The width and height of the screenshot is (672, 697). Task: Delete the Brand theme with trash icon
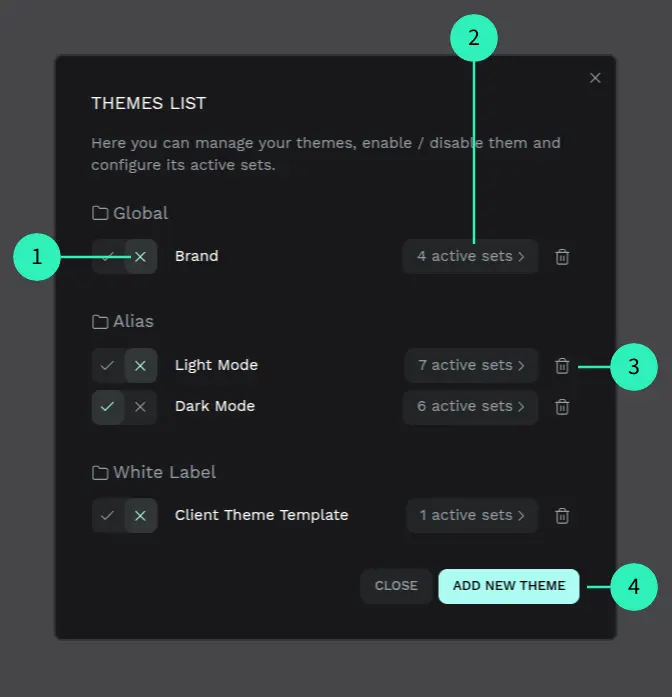[562, 257]
